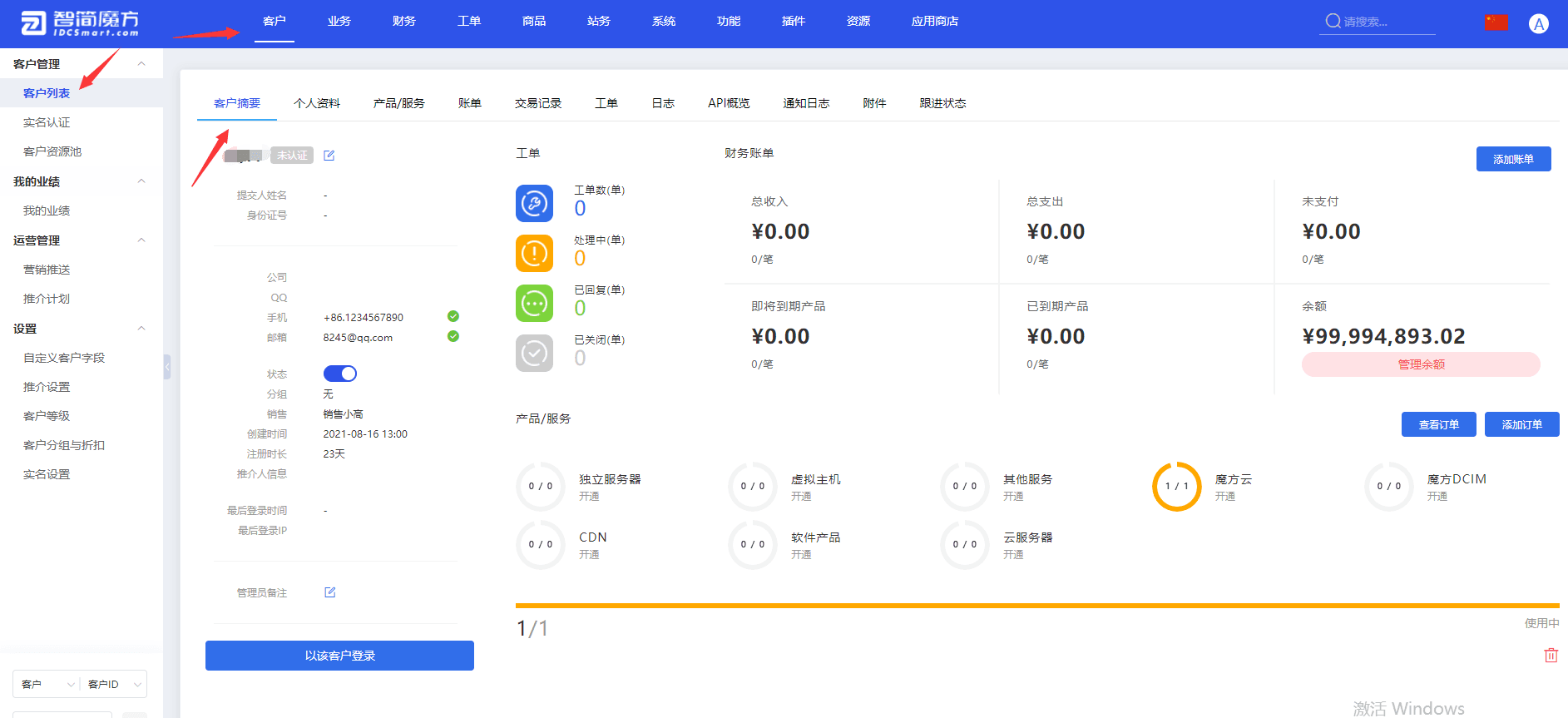The height and width of the screenshot is (718, 1568).
Task: Click the gray closed tickets icon
Action: tap(534, 353)
